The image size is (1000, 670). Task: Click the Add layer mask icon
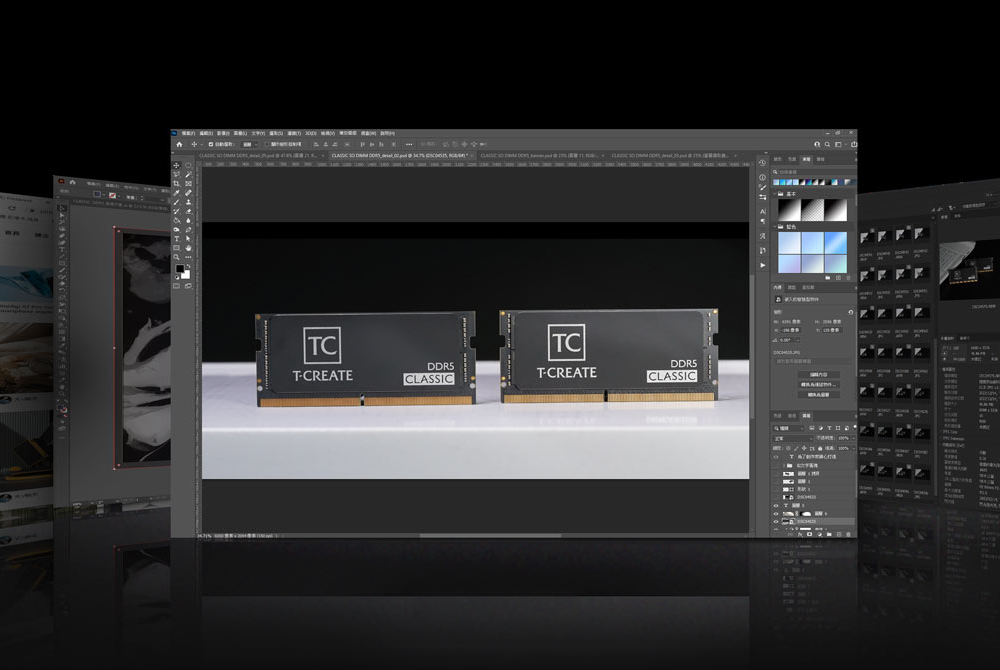(x=809, y=533)
